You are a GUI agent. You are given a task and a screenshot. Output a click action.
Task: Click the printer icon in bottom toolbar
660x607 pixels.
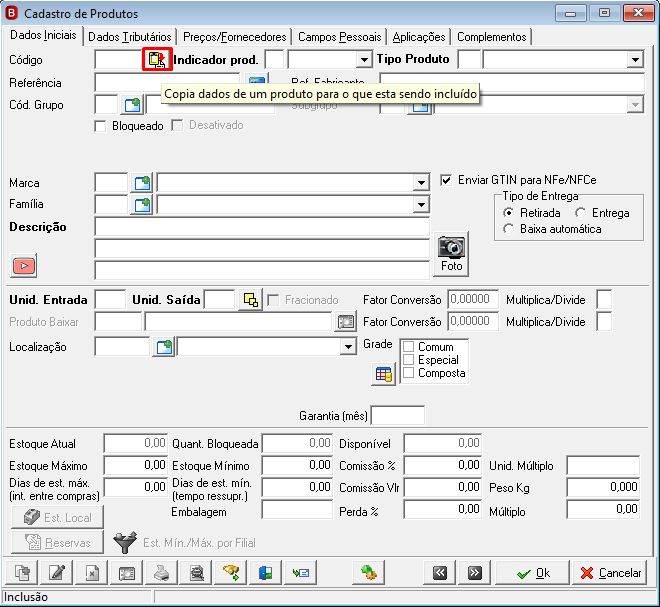point(162,573)
